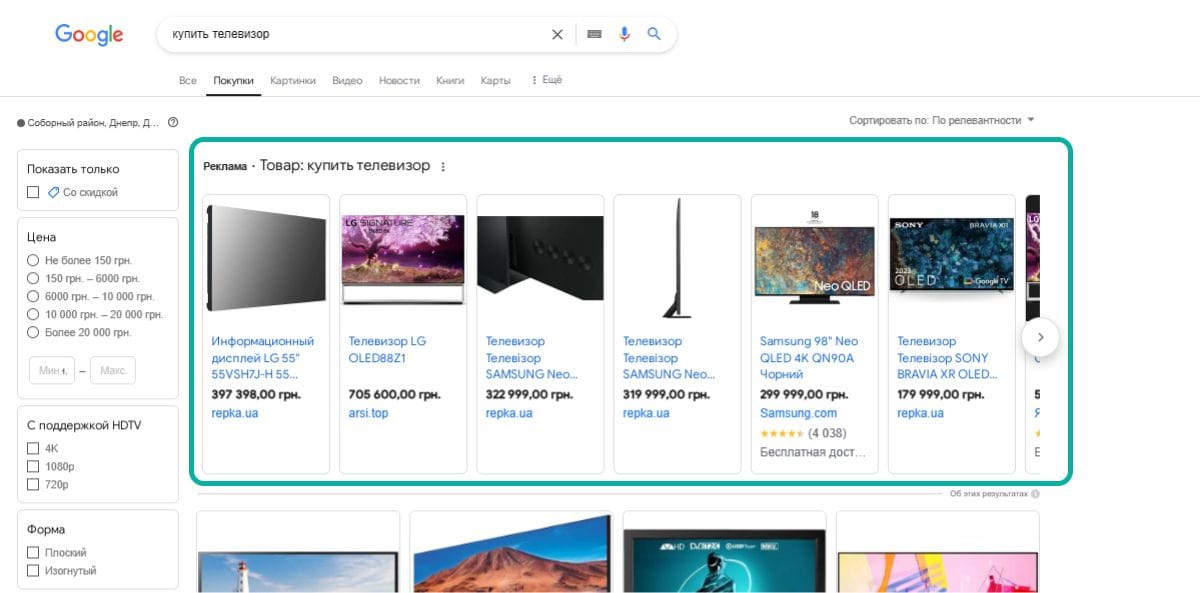The height and width of the screenshot is (593, 1200).
Task: Open location help question mark icon
Action: tap(173, 122)
